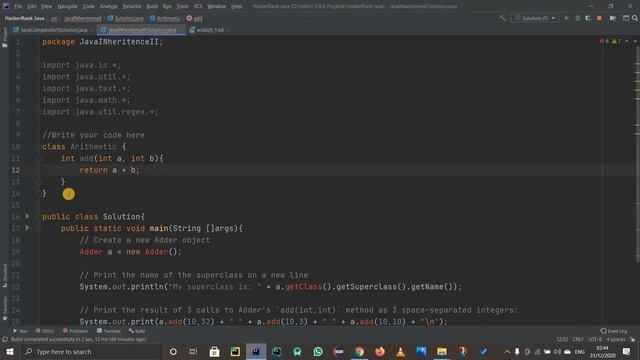Viewport: 640px width, 360px height.
Task: Click the add method breadcrumb
Action: coord(195,18)
